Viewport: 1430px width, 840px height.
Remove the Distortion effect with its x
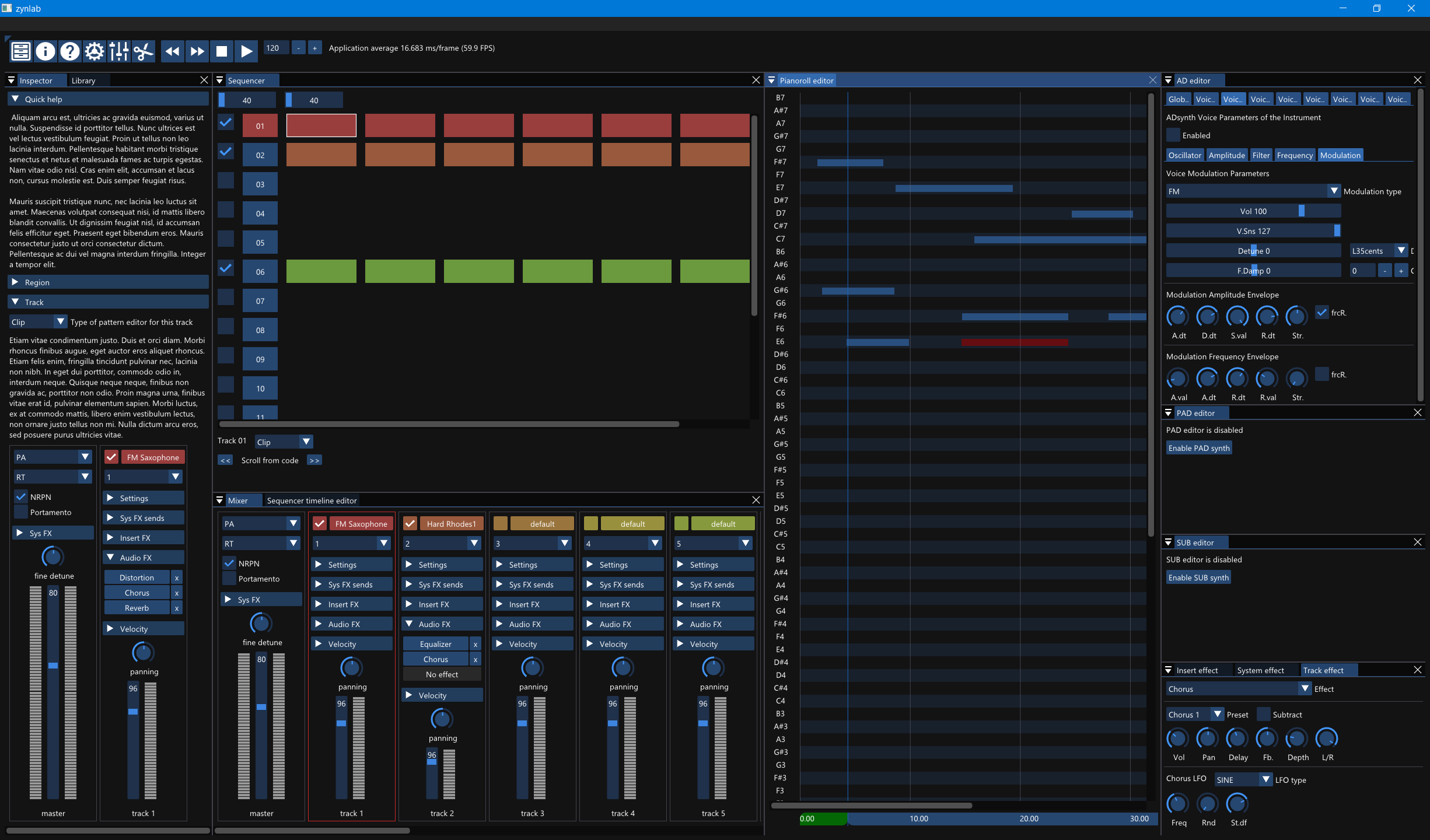point(177,577)
